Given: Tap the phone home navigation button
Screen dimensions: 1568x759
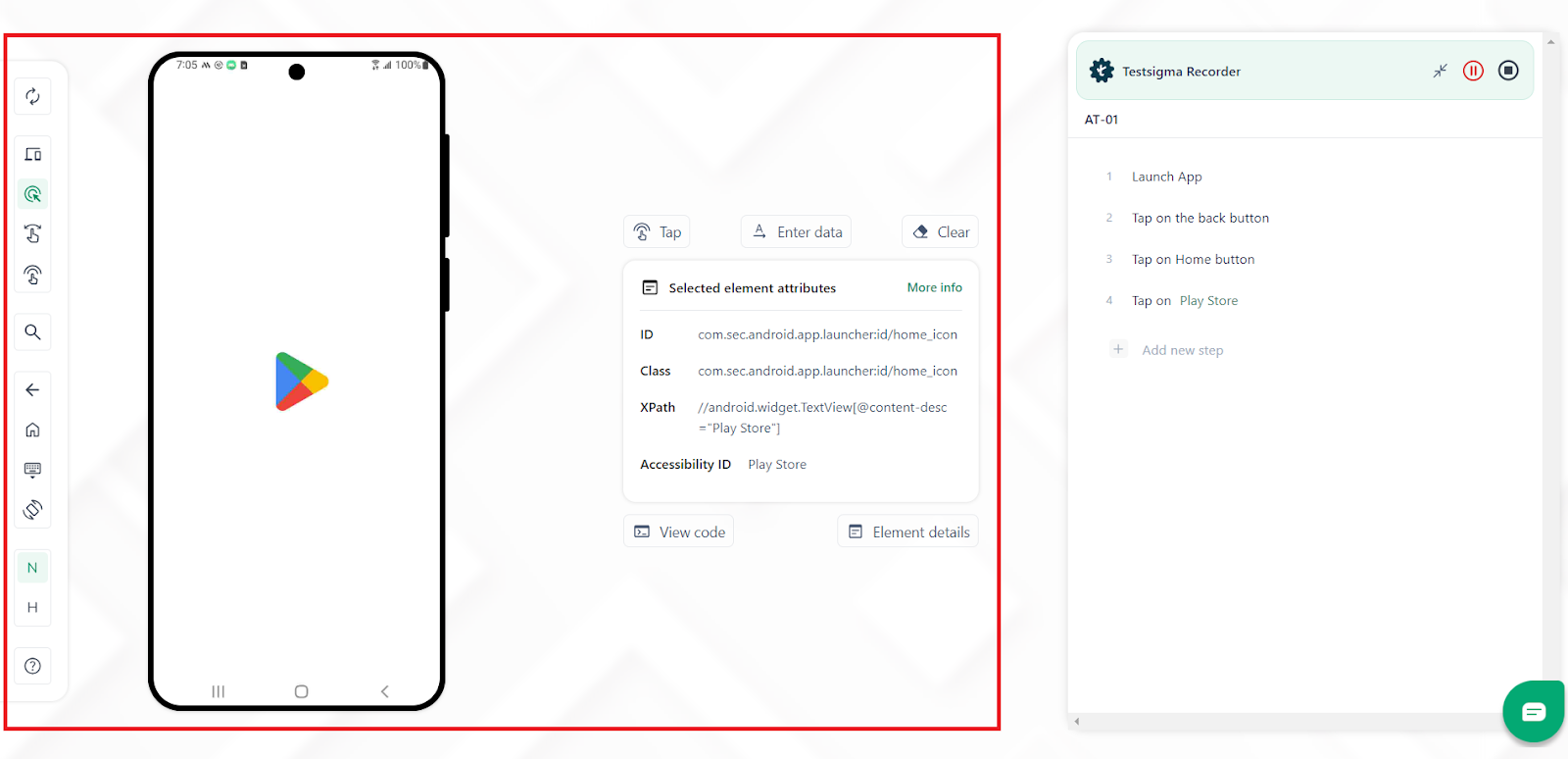Looking at the screenshot, I should click(301, 691).
